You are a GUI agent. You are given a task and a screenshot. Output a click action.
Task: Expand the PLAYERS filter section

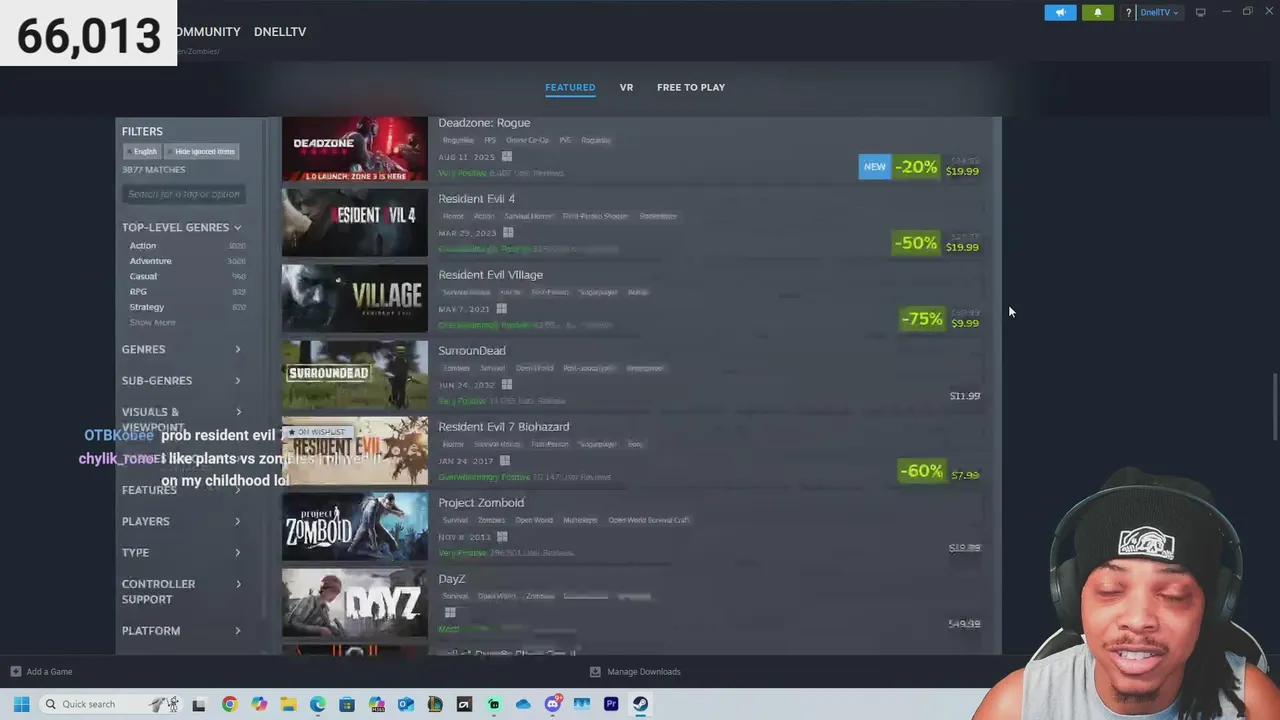181,521
